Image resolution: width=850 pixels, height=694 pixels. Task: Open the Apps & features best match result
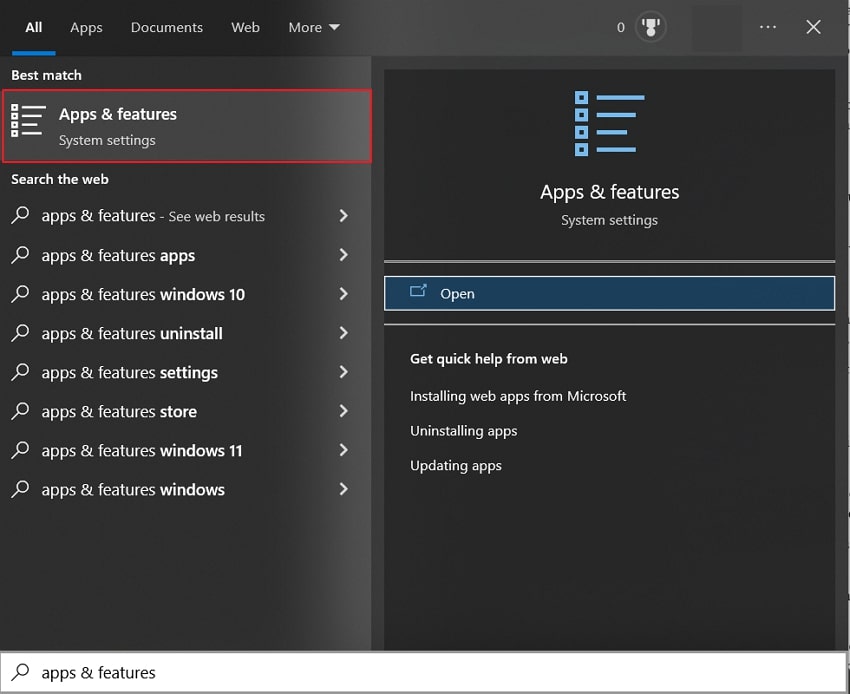pos(187,126)
